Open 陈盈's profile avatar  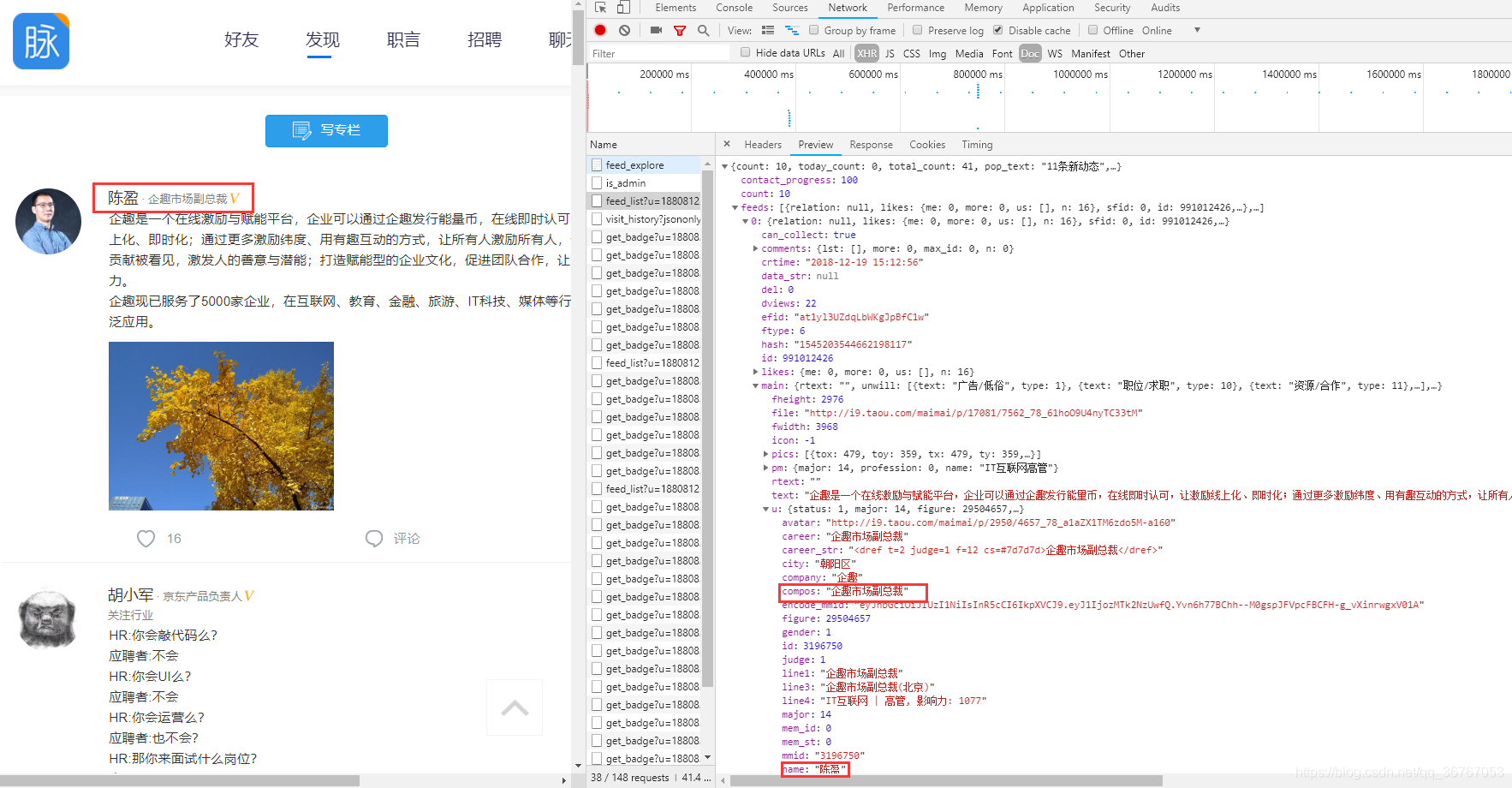click(48, 221)
